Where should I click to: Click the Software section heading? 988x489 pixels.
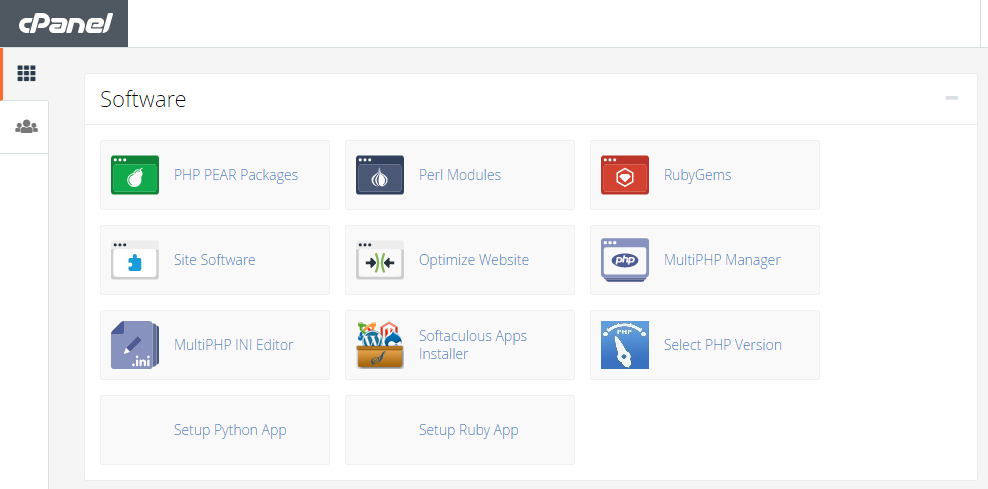pos(143,99)
